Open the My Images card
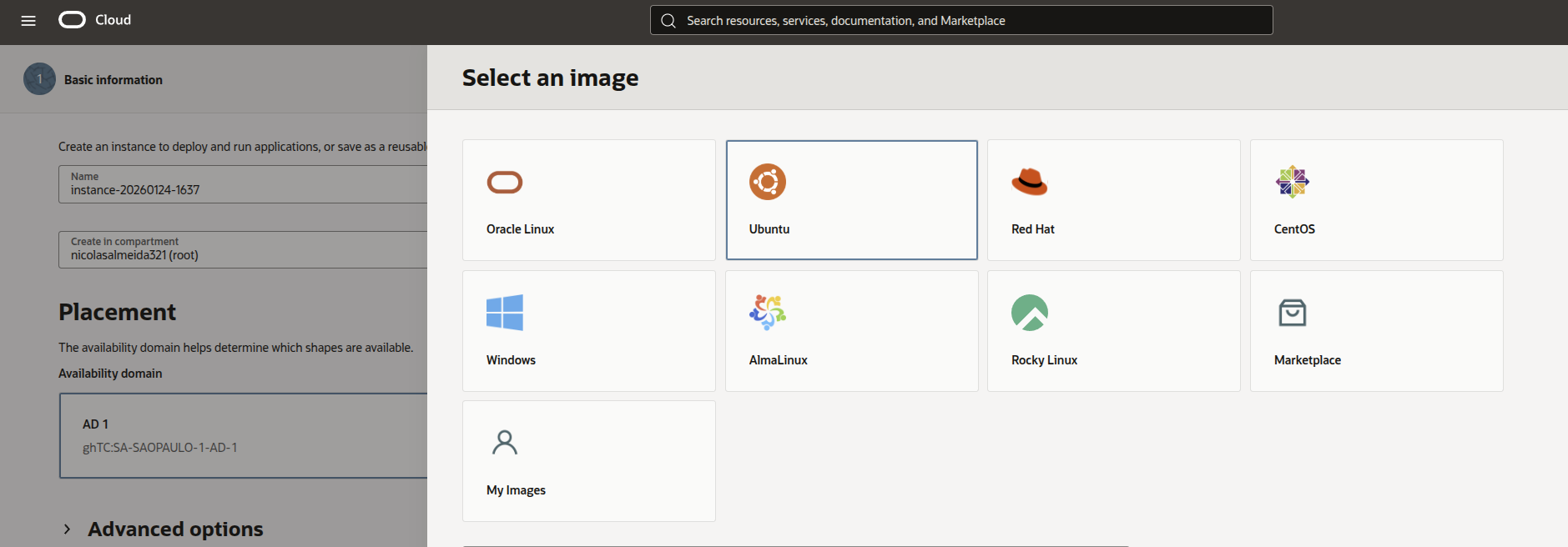Image resolution: width=1568 pixels, height=547 pixels. [x=589, y=461]
